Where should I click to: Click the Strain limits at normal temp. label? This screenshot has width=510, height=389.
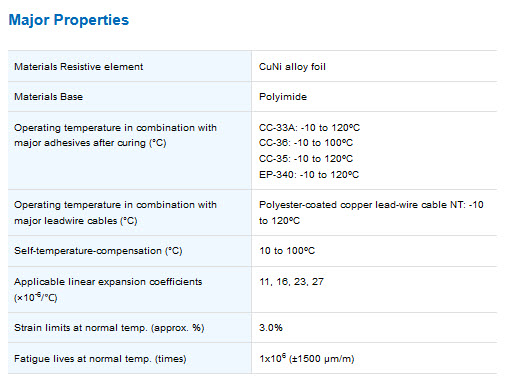pos(109,328)
